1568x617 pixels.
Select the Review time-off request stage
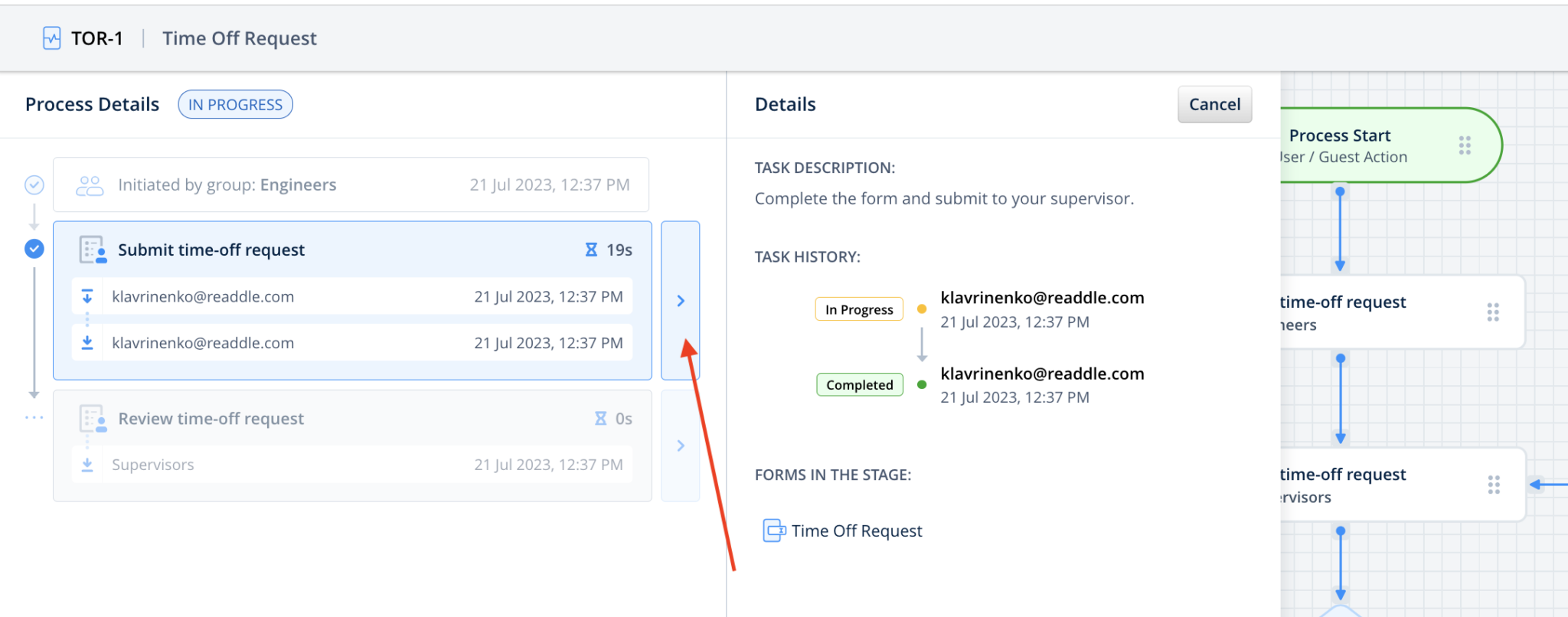pos(352,419)
